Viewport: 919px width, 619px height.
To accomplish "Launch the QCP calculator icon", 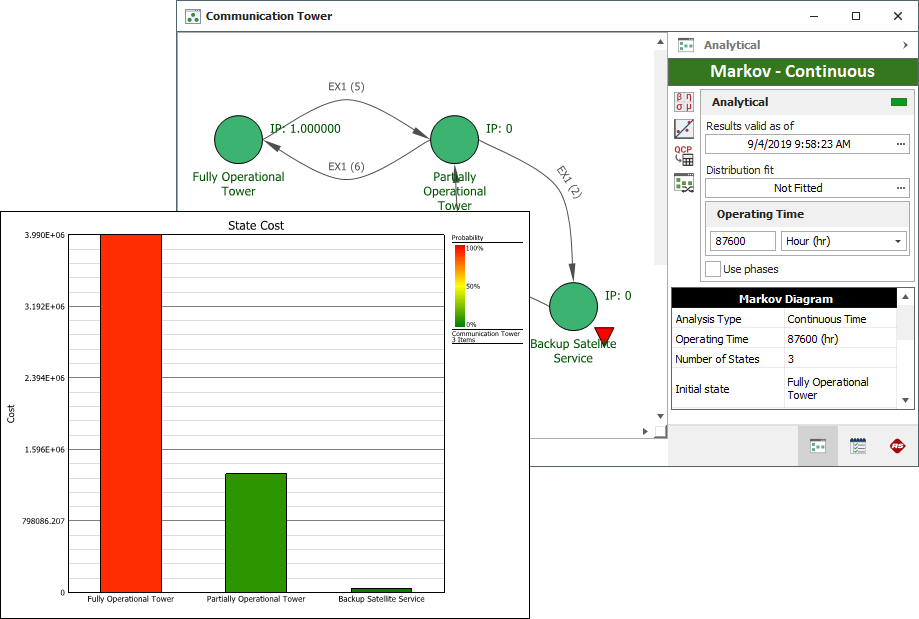I will pos(684,155).
